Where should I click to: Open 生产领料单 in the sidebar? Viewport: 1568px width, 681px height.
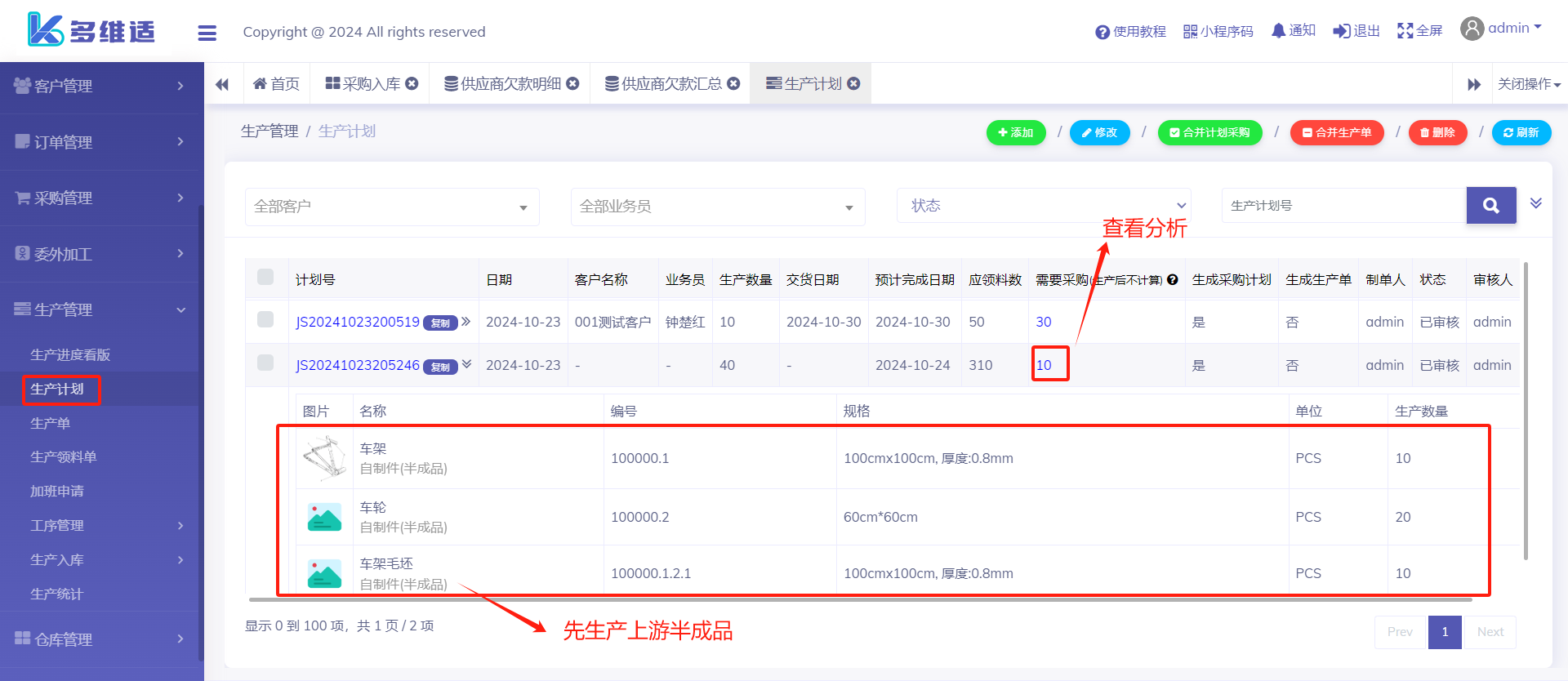coord(64,457)
